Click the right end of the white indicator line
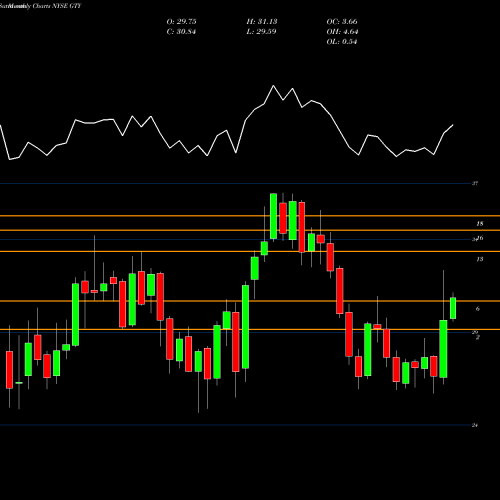Screen dimensions: 500x500 453,125
